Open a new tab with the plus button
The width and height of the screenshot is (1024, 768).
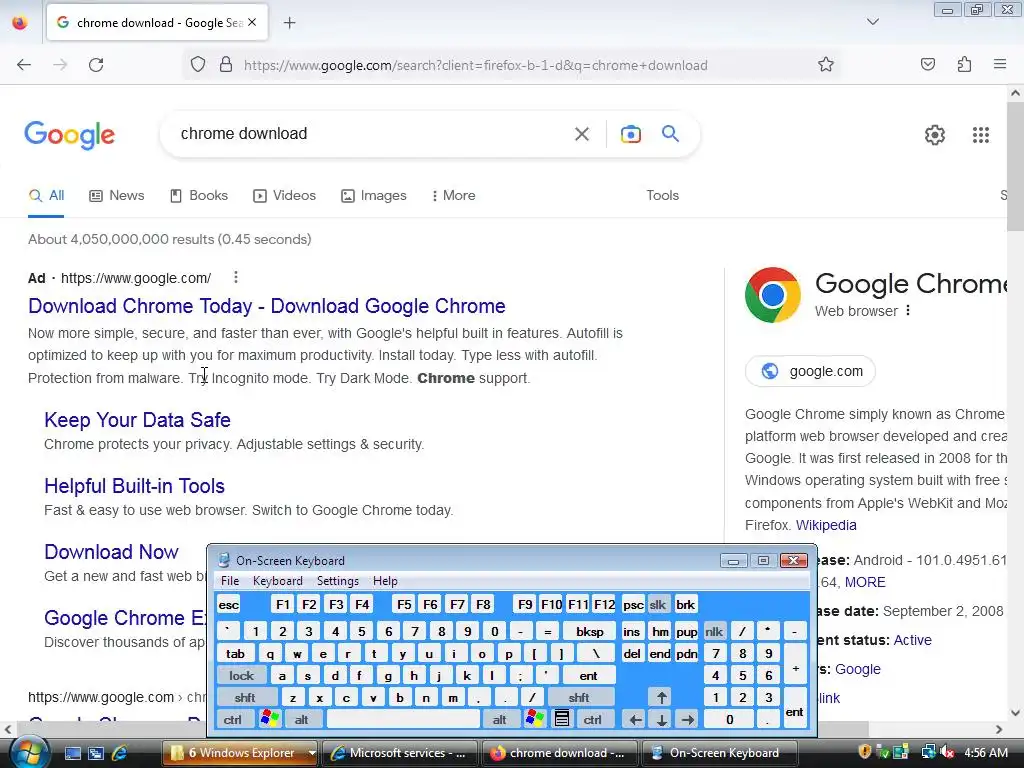(289, 23)
